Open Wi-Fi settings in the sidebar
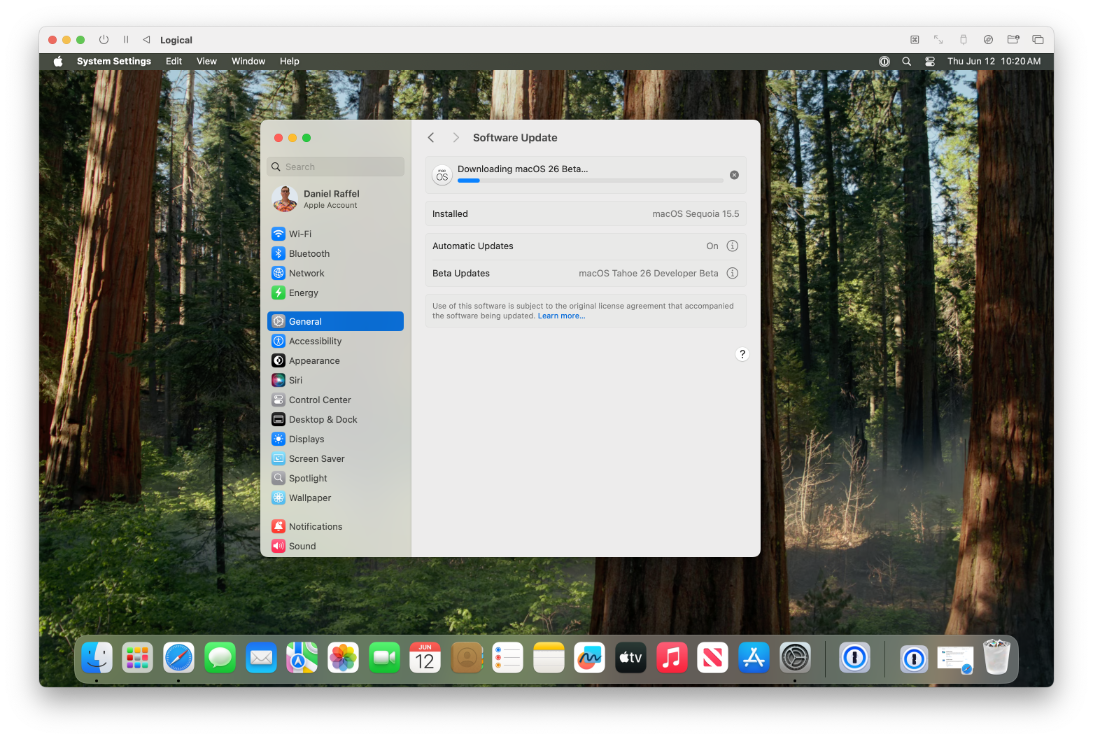The height and width of the screenshot is (739, 1093). [335, 234]
